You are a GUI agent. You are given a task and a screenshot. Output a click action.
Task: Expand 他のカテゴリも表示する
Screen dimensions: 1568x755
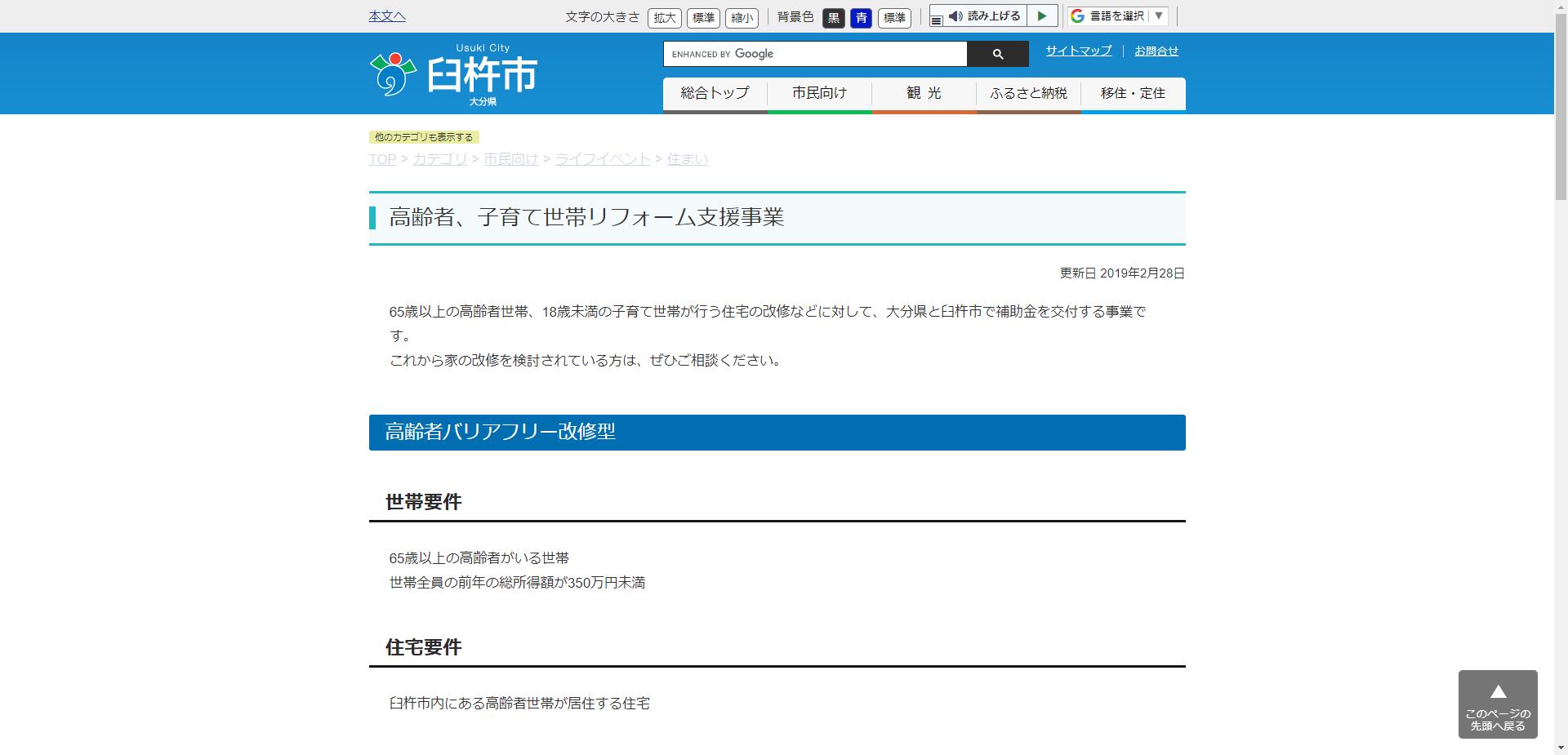click(425, 136)
